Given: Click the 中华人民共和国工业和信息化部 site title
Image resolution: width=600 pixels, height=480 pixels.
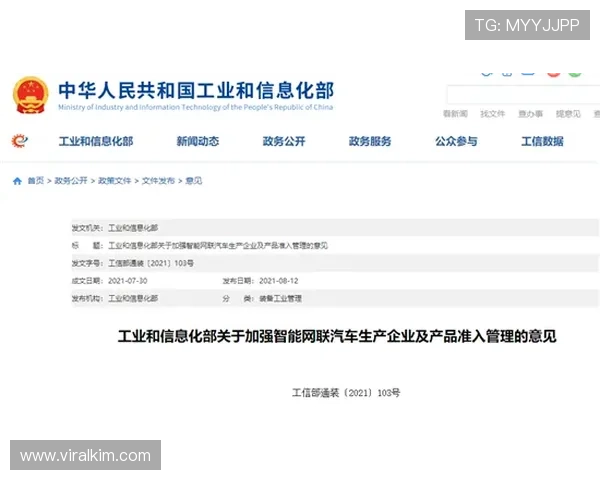Looking at the screenshot, I should pyautogui.click(x=196, y=90).
